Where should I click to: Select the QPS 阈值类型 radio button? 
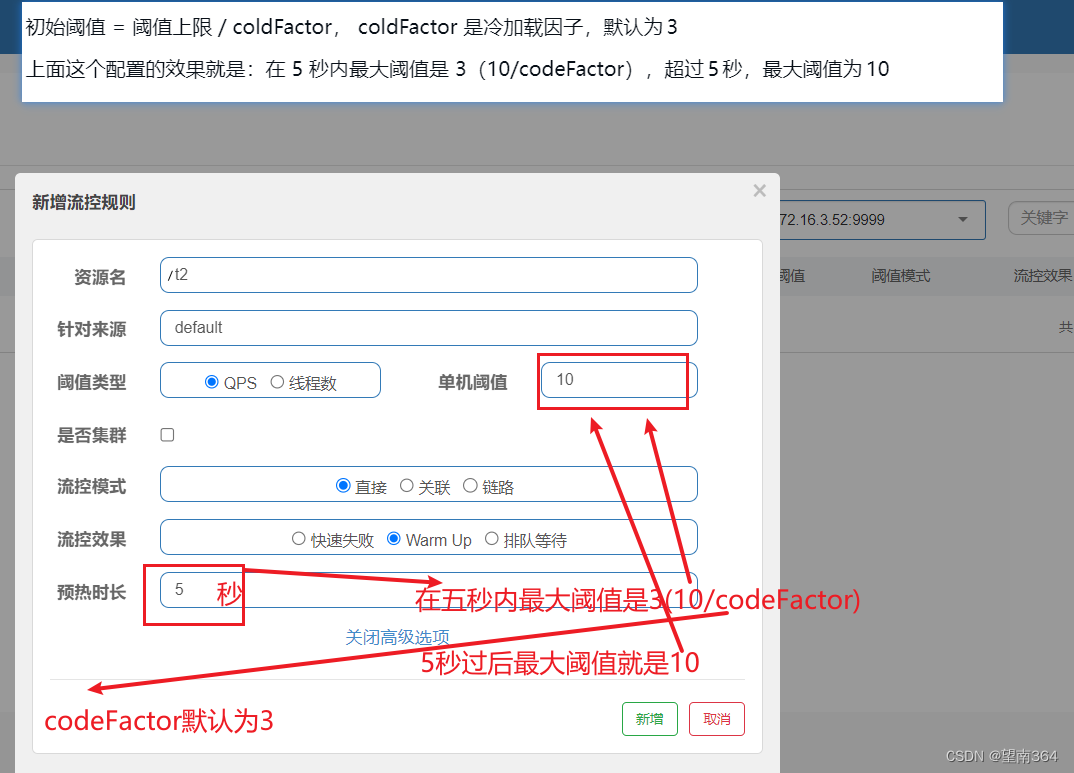[x=211, y=380]
